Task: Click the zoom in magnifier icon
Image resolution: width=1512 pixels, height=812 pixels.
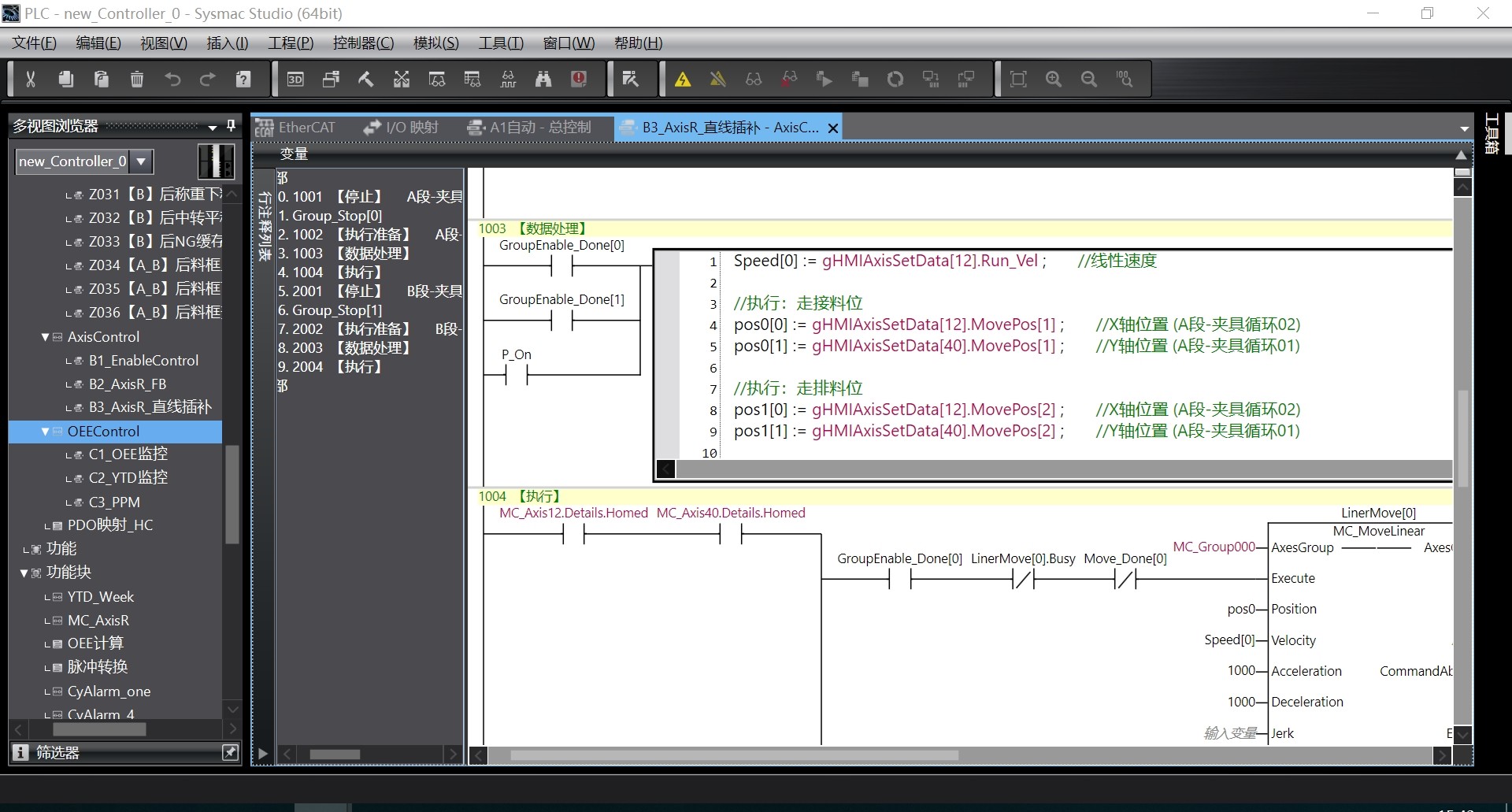Action: tap(1054, 79)
